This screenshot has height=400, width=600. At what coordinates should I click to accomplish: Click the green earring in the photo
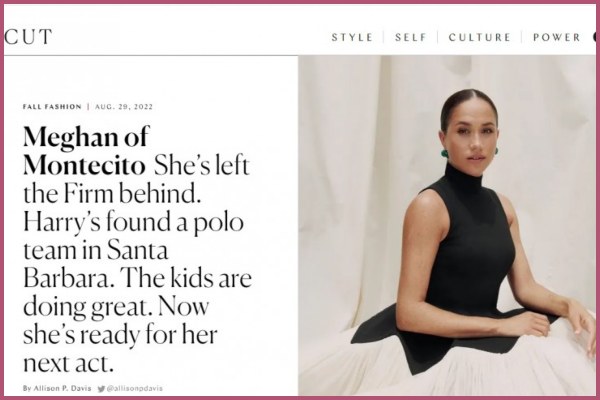point(445,153)
